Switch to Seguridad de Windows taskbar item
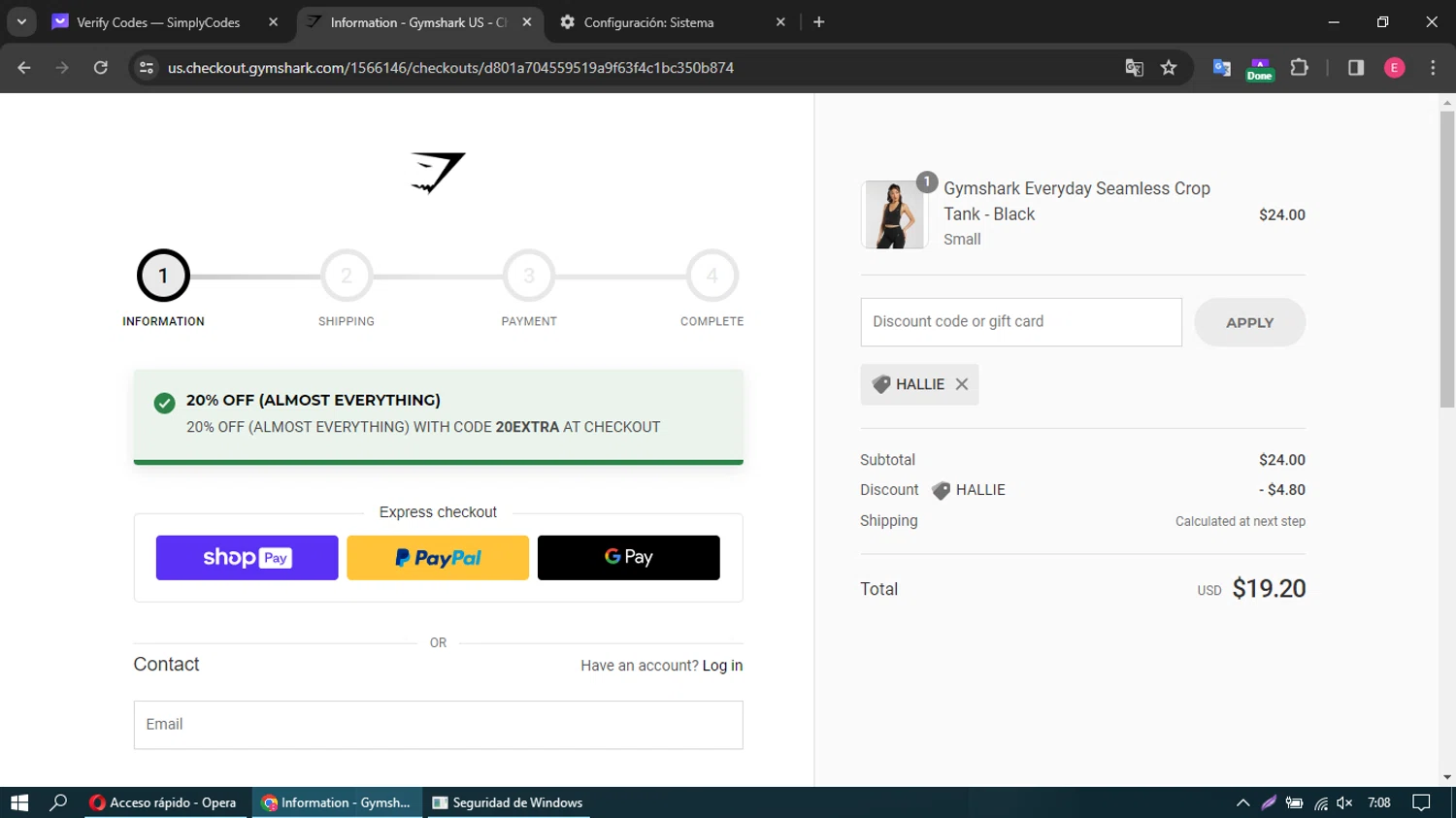The image size is (1456, 818). 508,802
